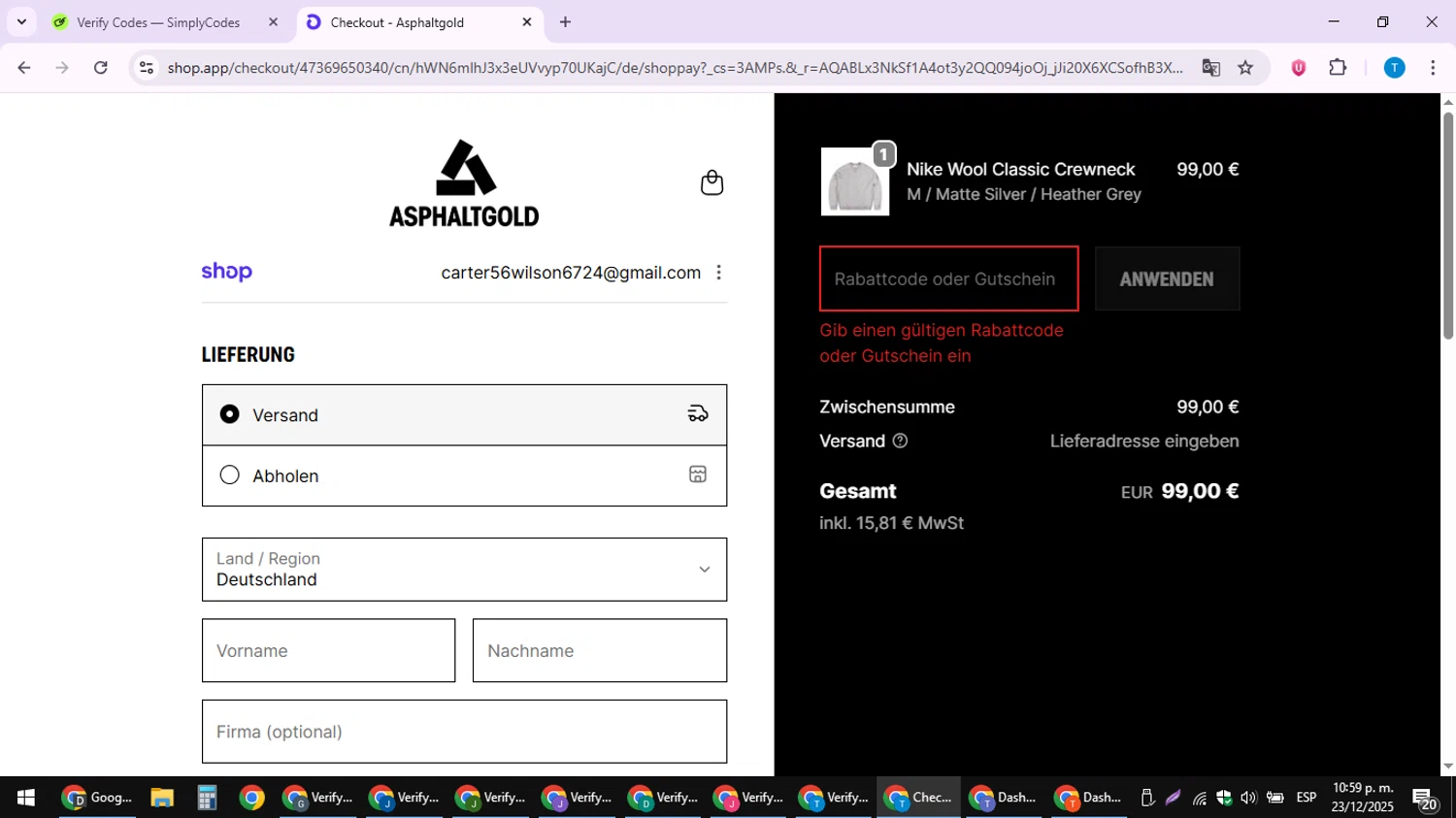Screen dimensions: 1456x818
Task: Click the Nike Wool Classic Crewneck title
Action: [x=1020, y=169]
